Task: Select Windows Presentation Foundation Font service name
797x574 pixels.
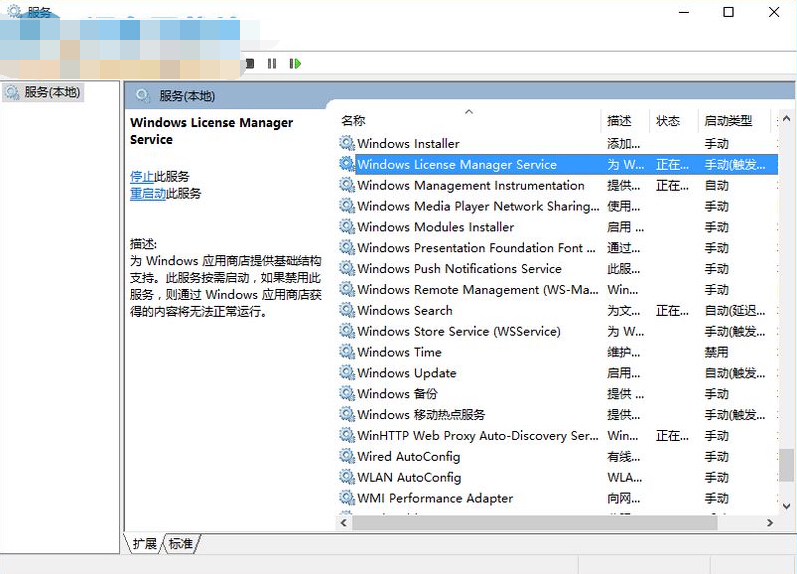Action: [476, 248]
